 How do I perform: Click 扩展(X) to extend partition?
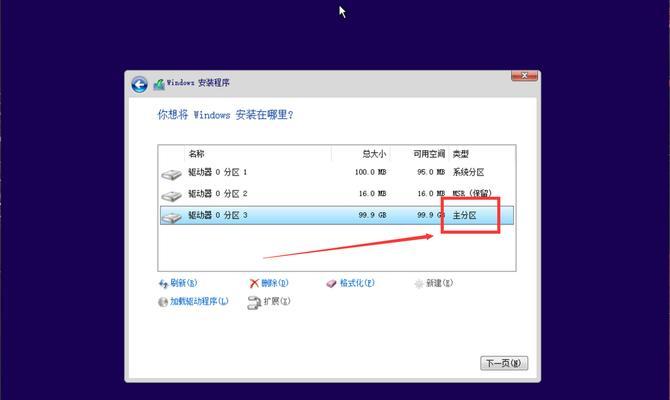tap(277, 301)
